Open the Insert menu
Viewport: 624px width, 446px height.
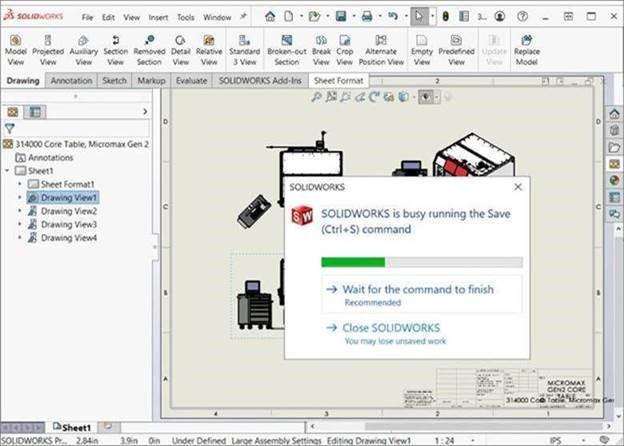coord(158,17)
